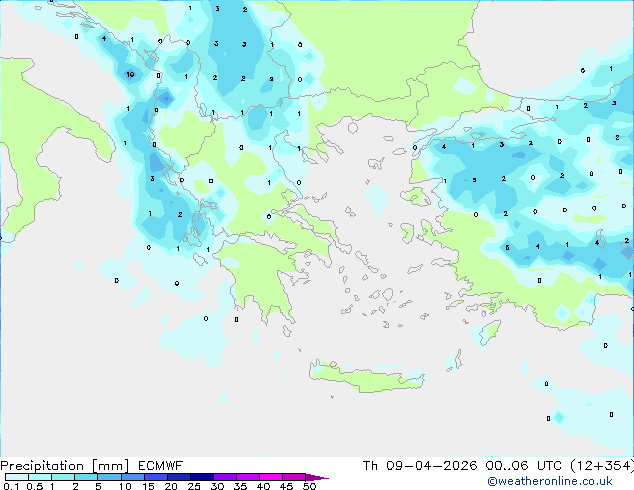Screen dimensions: 634x490
Task: Click the 20–25 mm legend color box
Action: (x=178, y=477)
